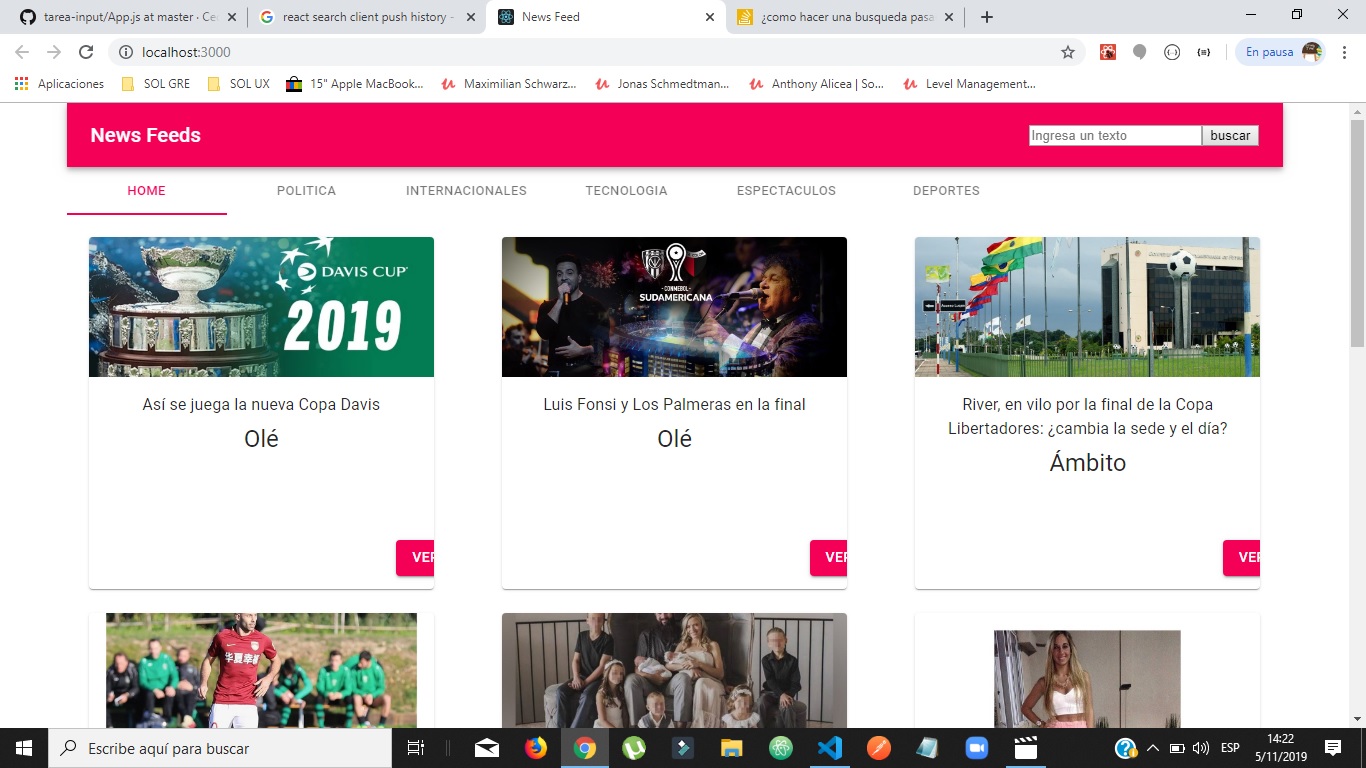Select the POLITICA tab
Screen dimensions: 1366x768
coord(306,190)
